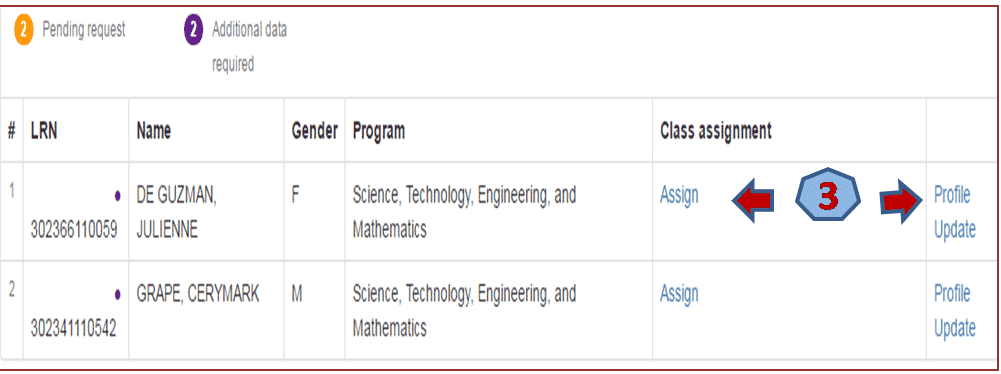Screen dimensions: 1001x374
Task: Click the Name column header
Action: click(153, 131)
